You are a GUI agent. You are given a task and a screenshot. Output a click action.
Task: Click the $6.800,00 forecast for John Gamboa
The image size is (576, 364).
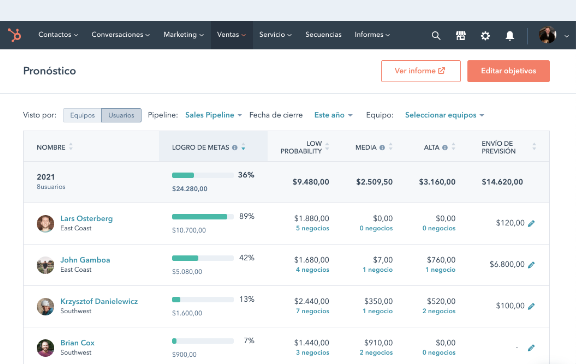pyautogui.click(x=507, y=264)
